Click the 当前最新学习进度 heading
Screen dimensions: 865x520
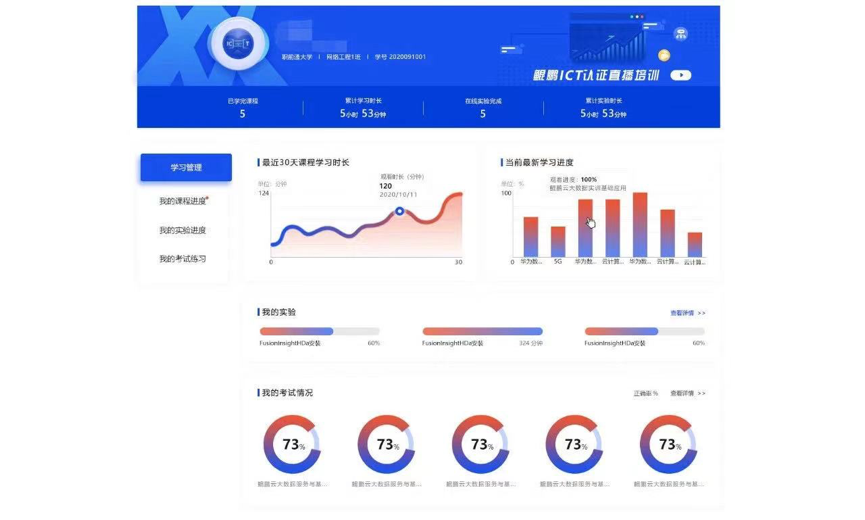(x=539, y=162)
